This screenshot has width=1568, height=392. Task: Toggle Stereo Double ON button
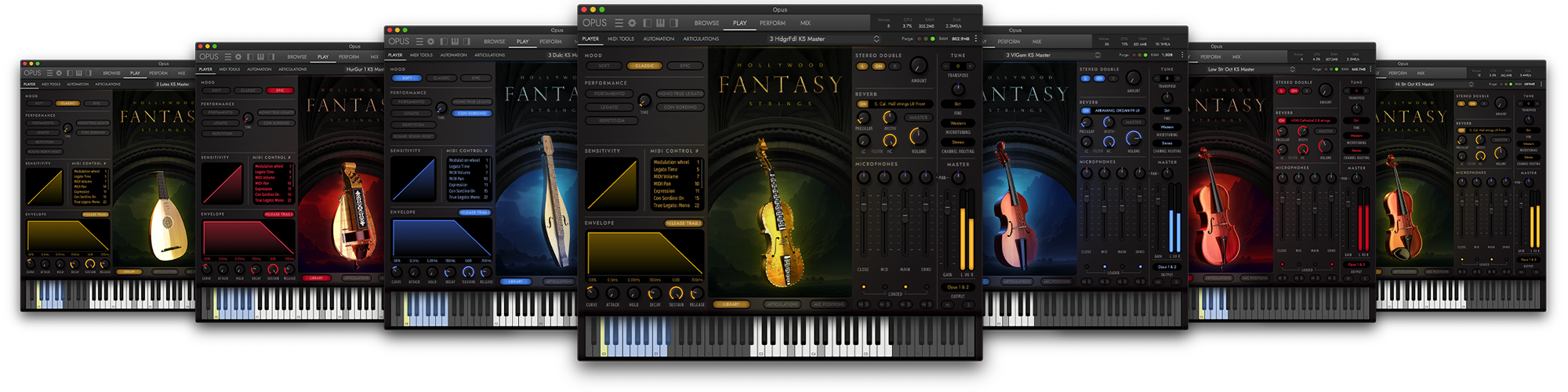(x=878, y=67)
